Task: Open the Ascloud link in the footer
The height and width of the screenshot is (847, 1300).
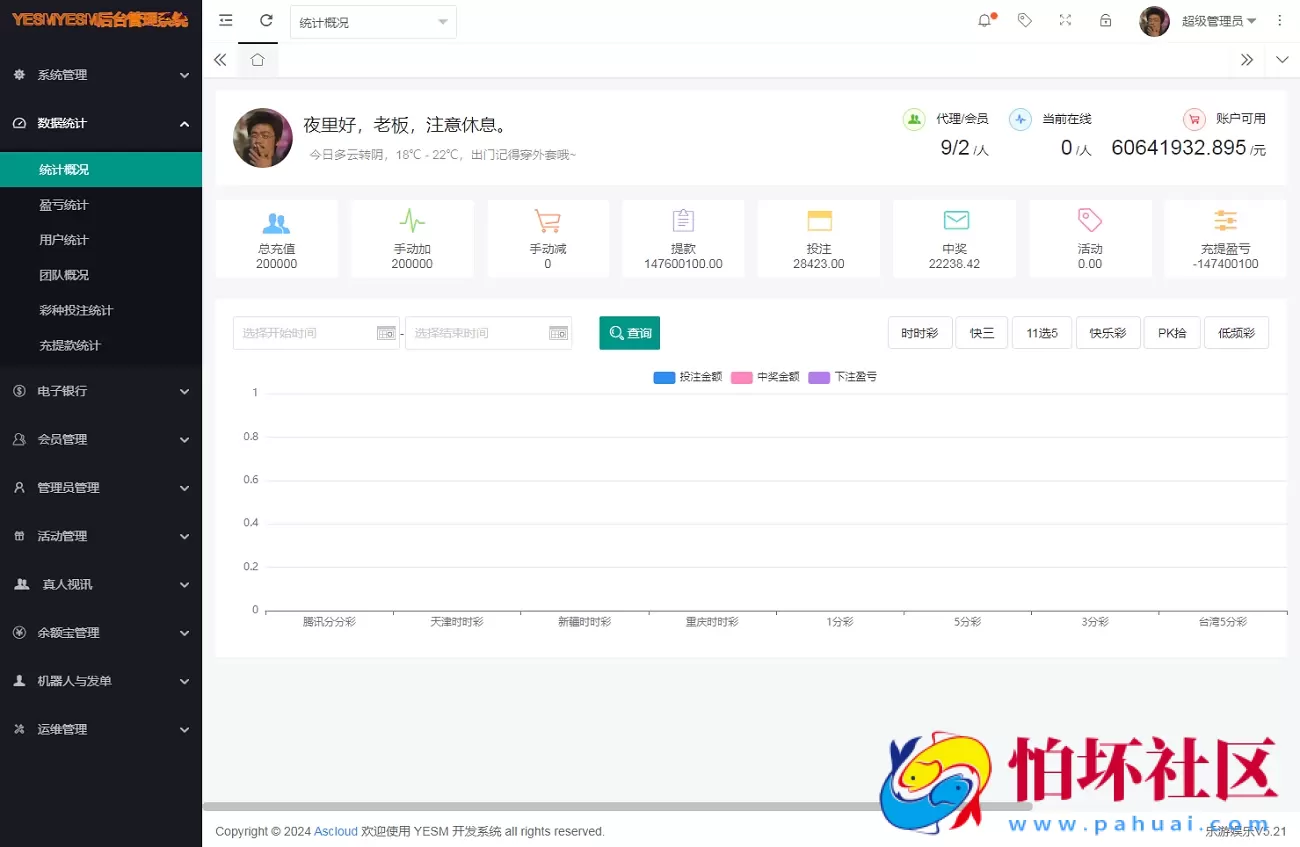Action: click(336, 831)
